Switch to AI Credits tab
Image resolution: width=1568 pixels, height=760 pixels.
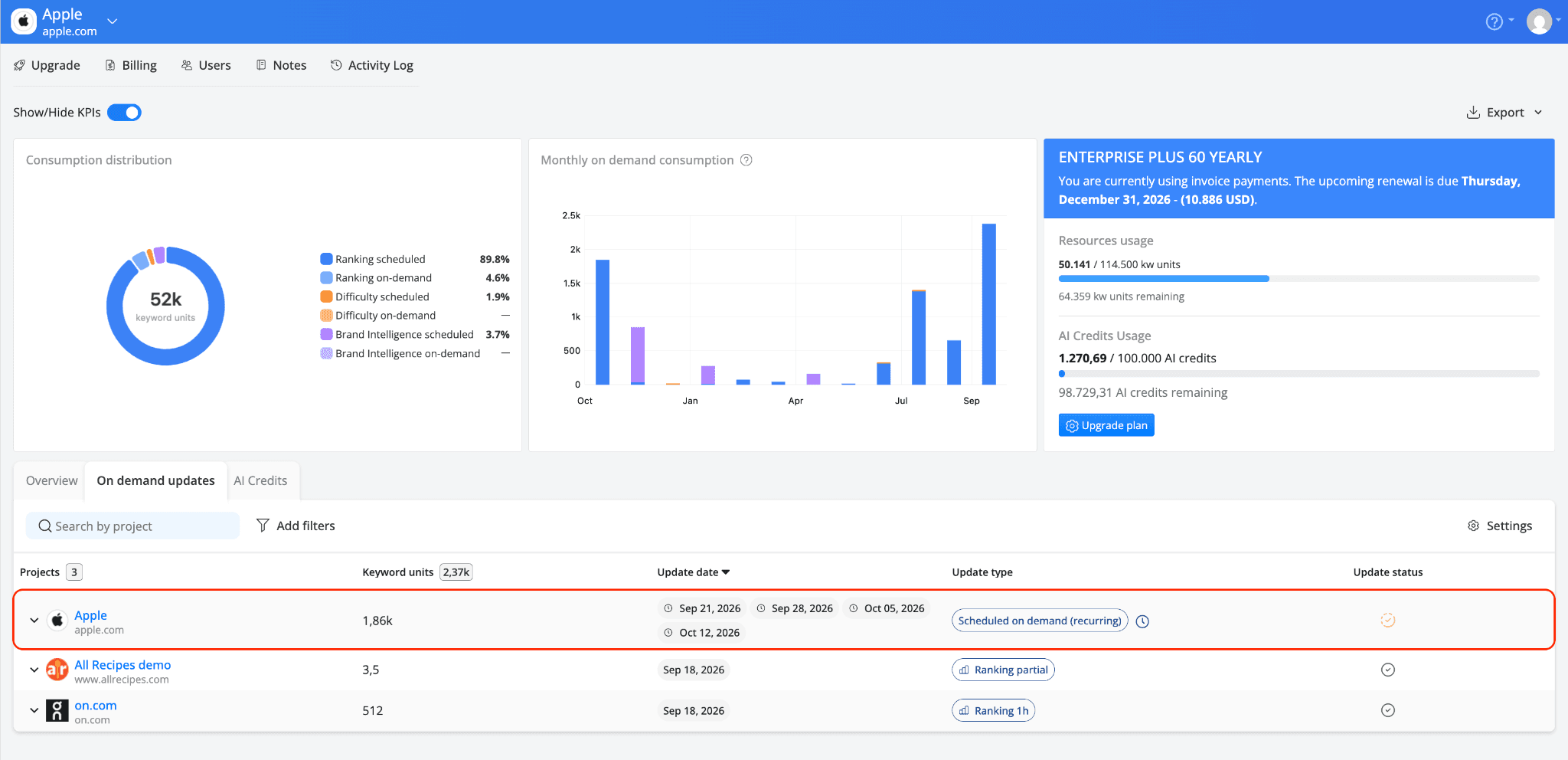[260, 480]
